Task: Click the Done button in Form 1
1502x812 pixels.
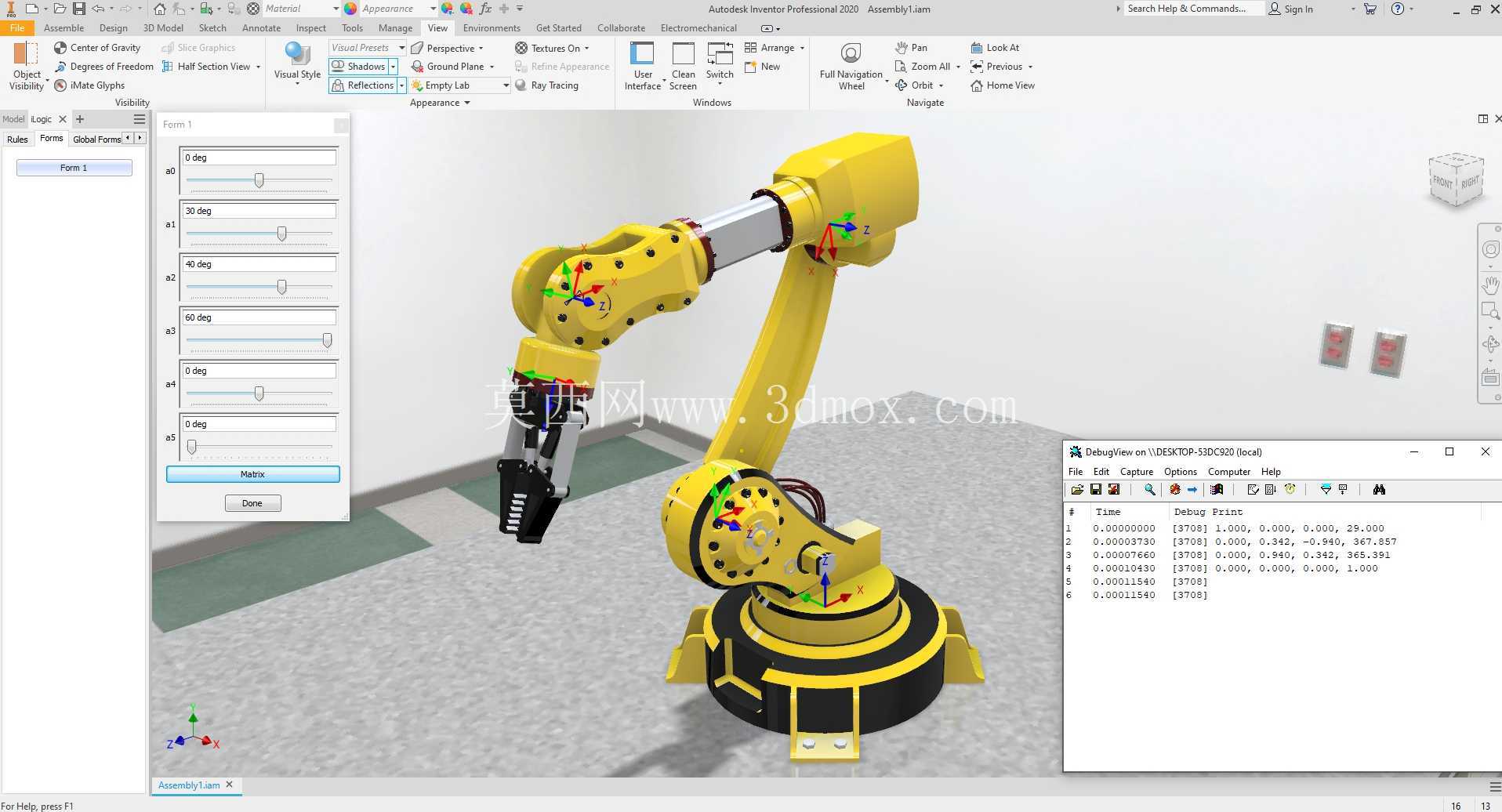Action: point(252,503)
